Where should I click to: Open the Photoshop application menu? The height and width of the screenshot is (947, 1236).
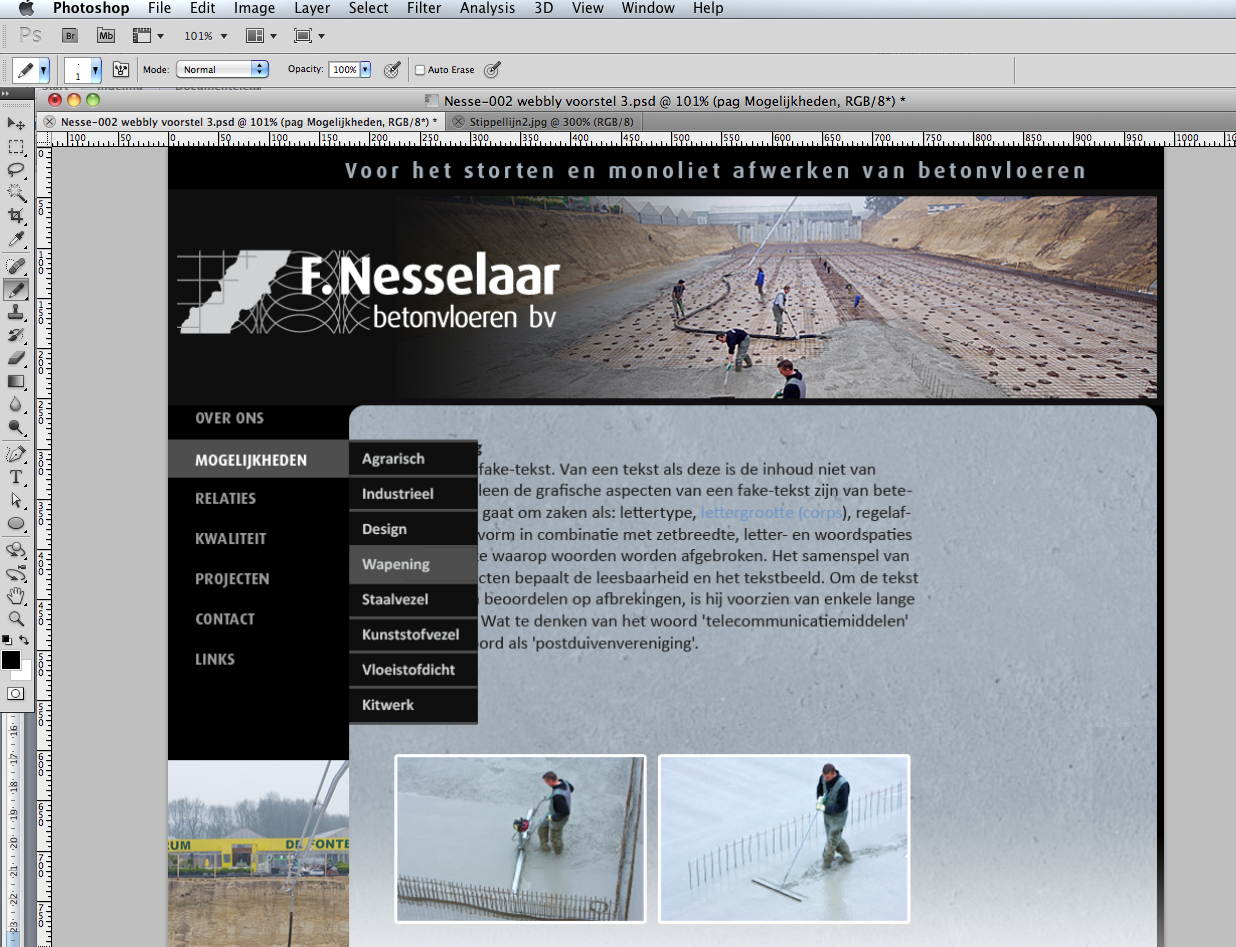pyautogui.click(x=91, y=8)
